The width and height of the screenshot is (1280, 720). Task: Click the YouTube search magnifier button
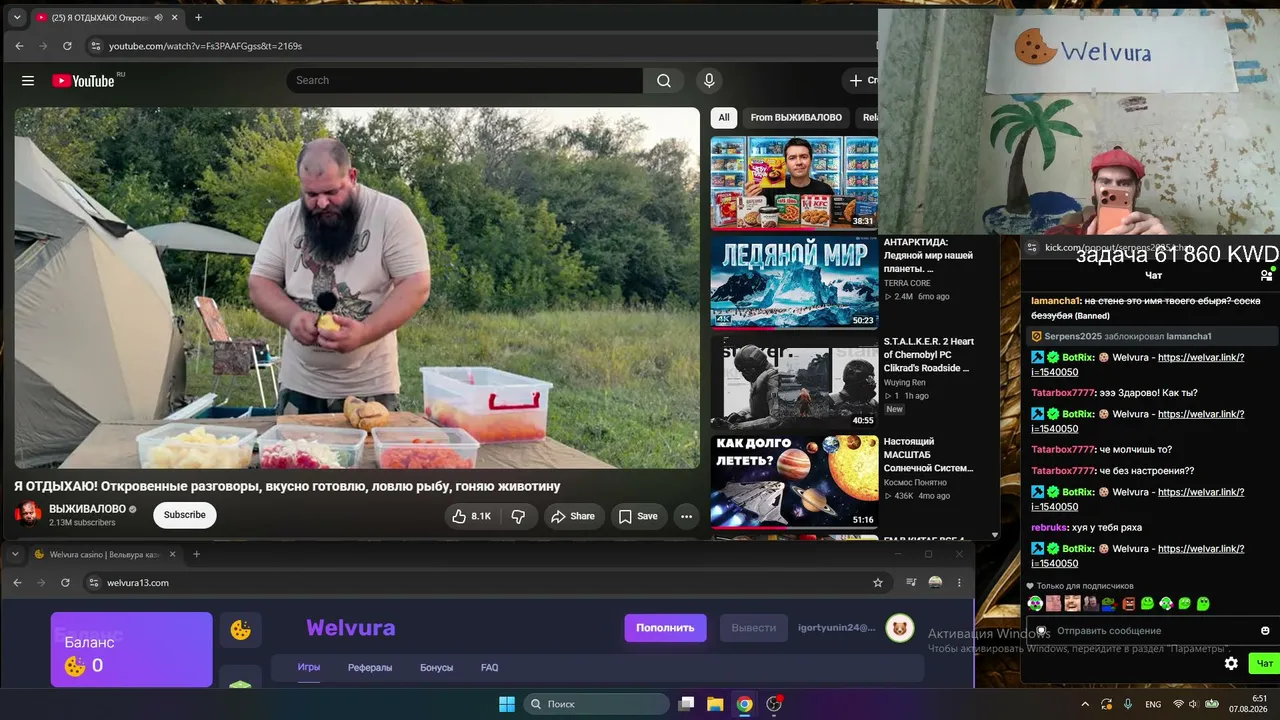pos(664,81)
